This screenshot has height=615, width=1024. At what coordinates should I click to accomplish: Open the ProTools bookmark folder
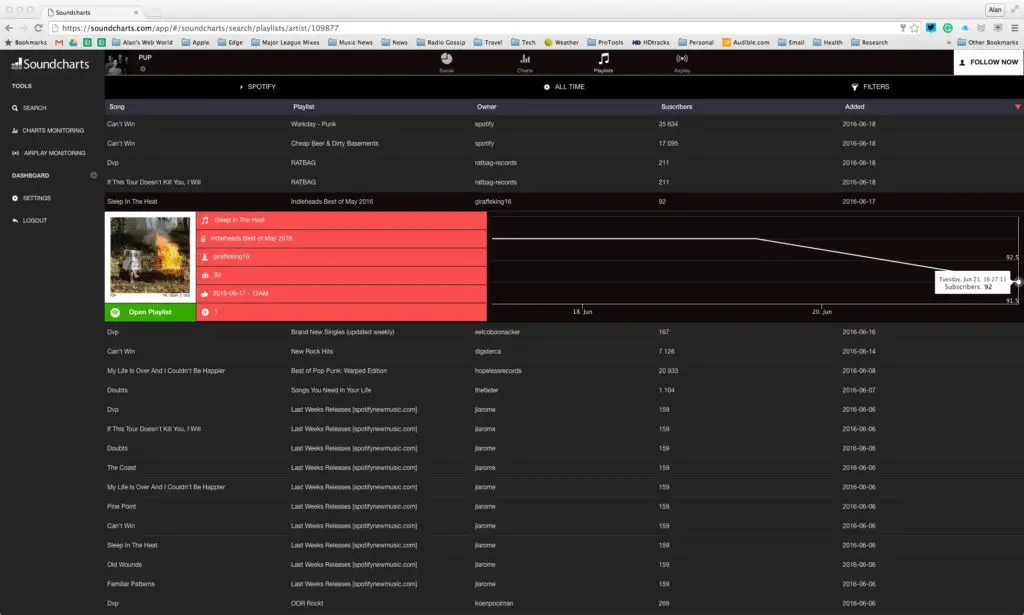(x=605, y=42)
